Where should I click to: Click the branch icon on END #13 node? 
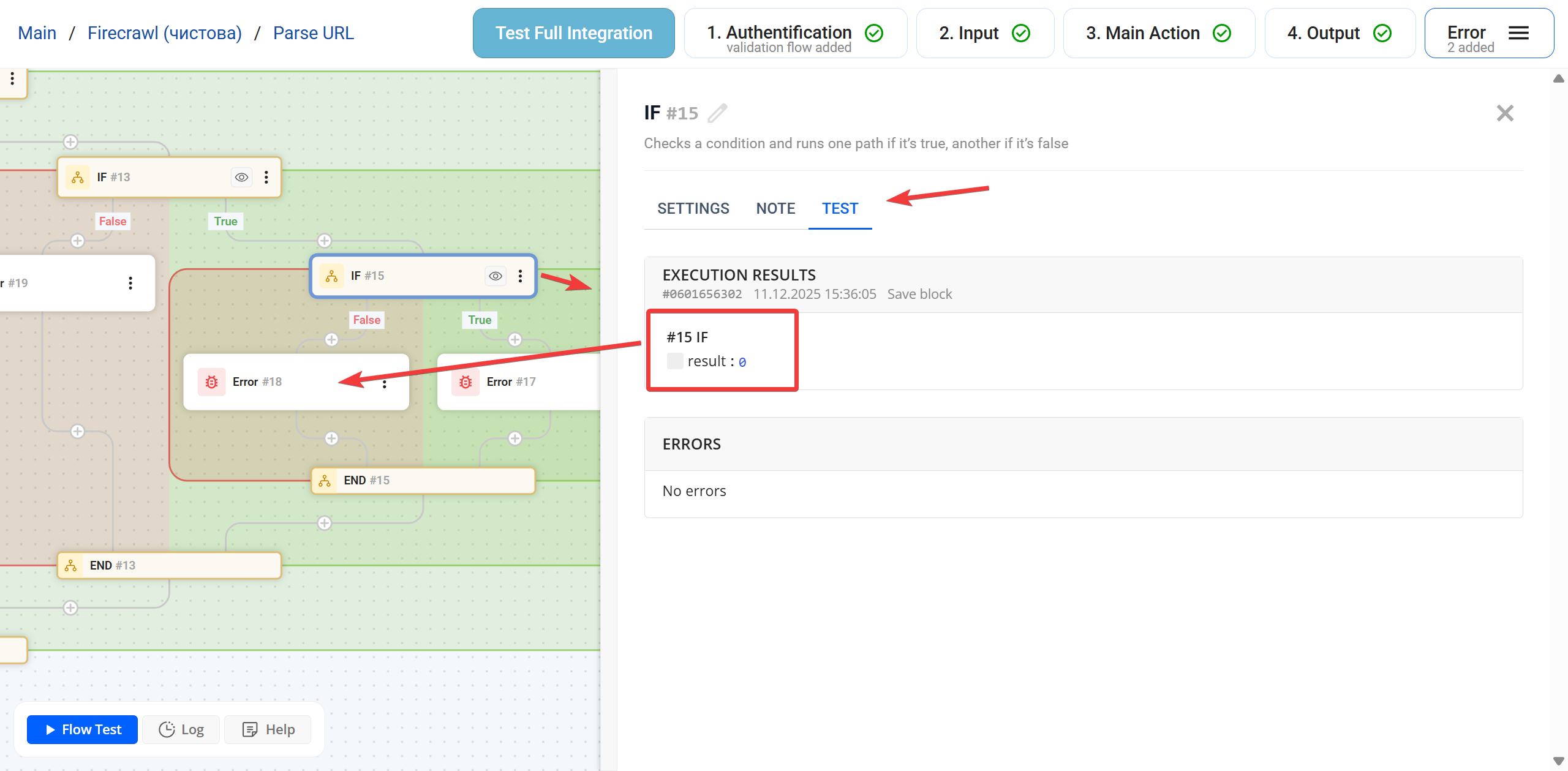pos(71,566)
